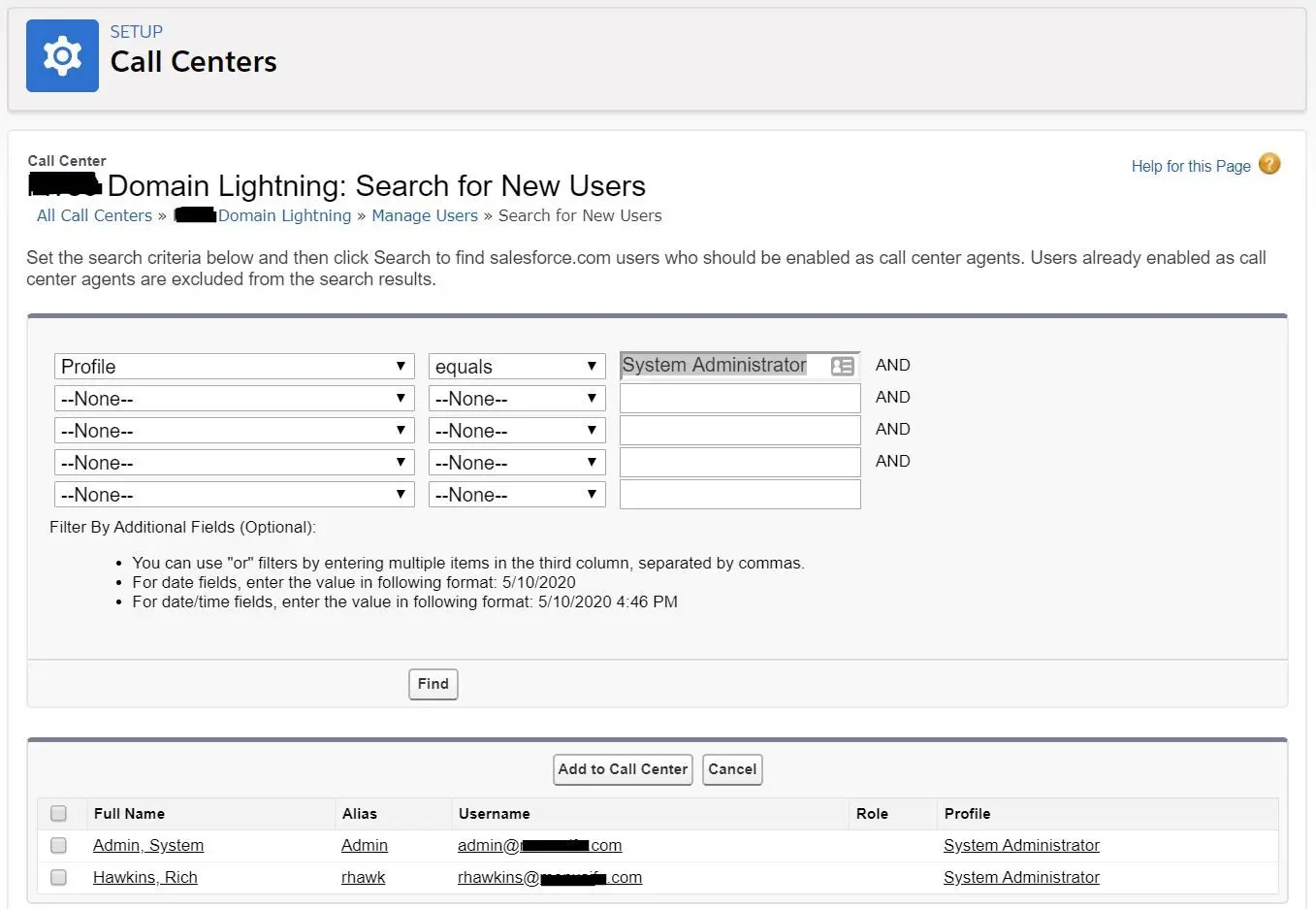The image size is (1316, 909).
Task: Click the Find button
Action: pos(433,684)
